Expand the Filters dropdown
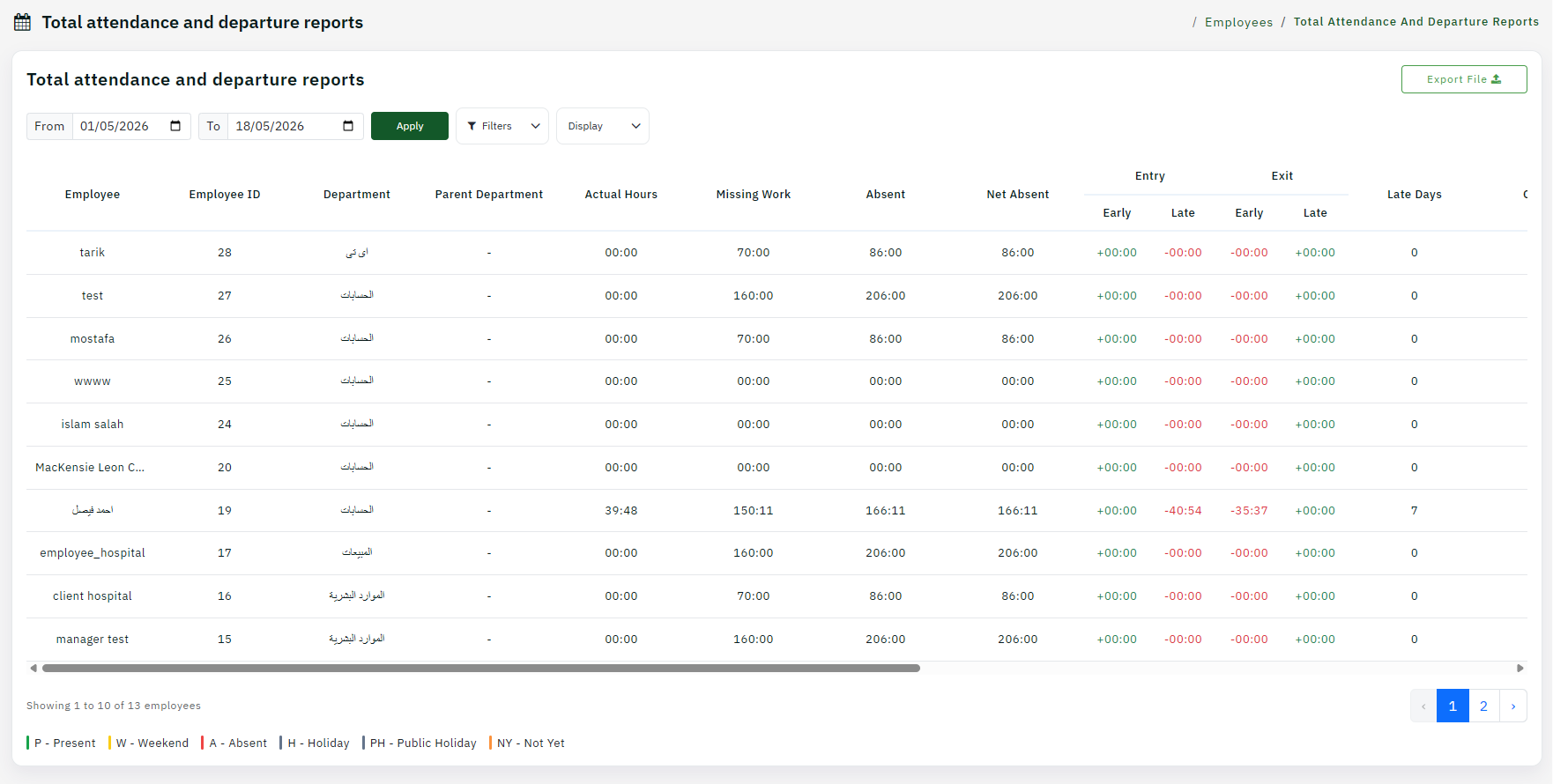 tap(502, 126)
